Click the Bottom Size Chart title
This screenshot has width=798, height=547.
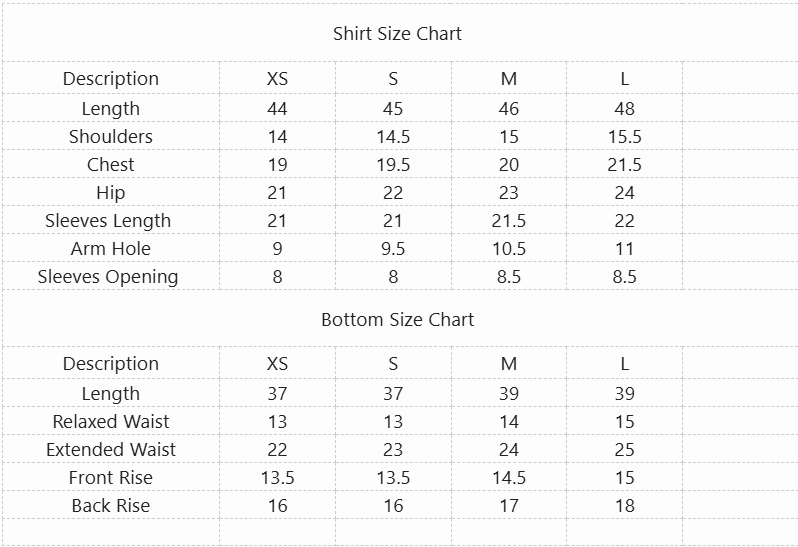coord(397,320)
